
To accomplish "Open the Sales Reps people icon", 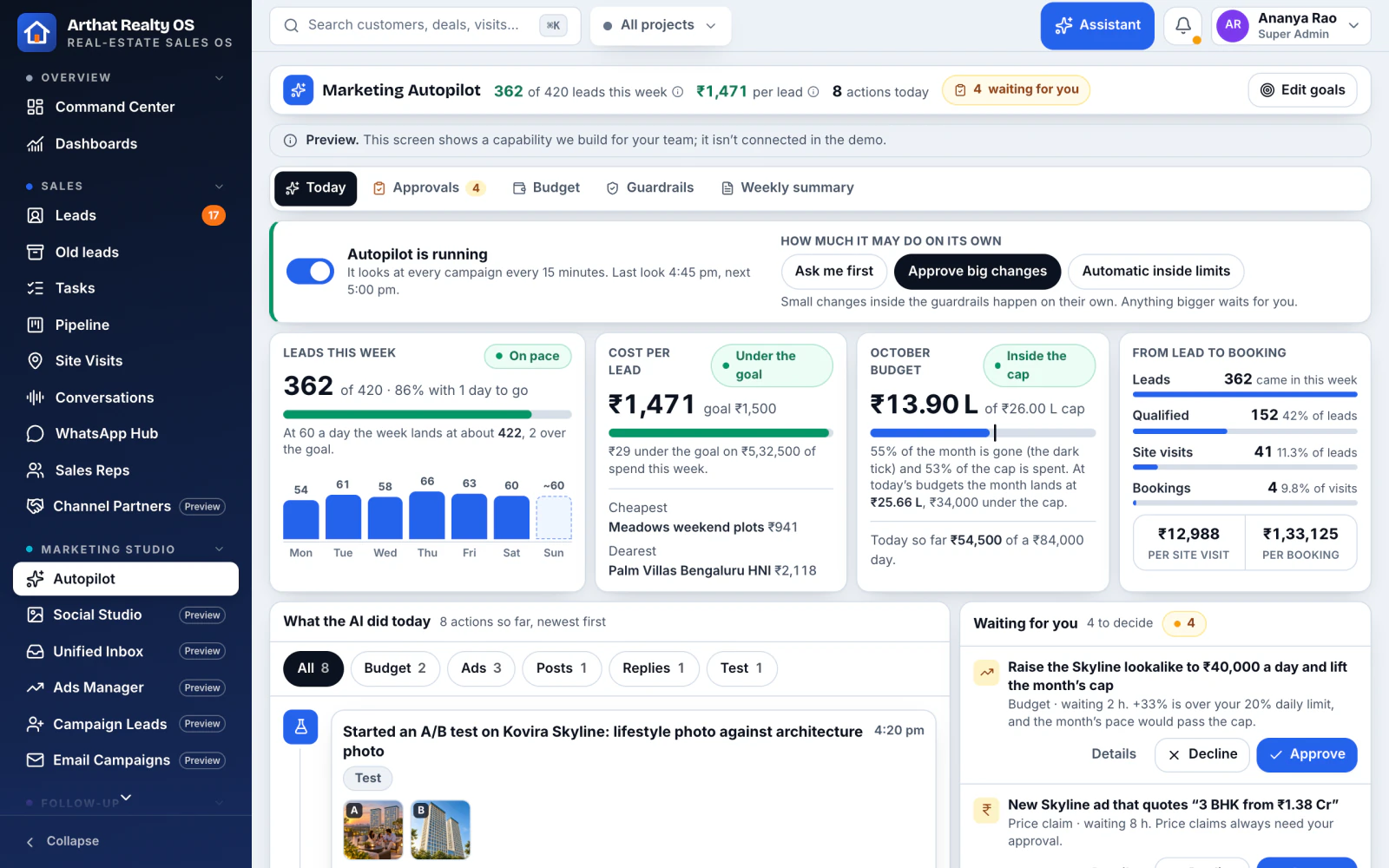I will 35,470.
